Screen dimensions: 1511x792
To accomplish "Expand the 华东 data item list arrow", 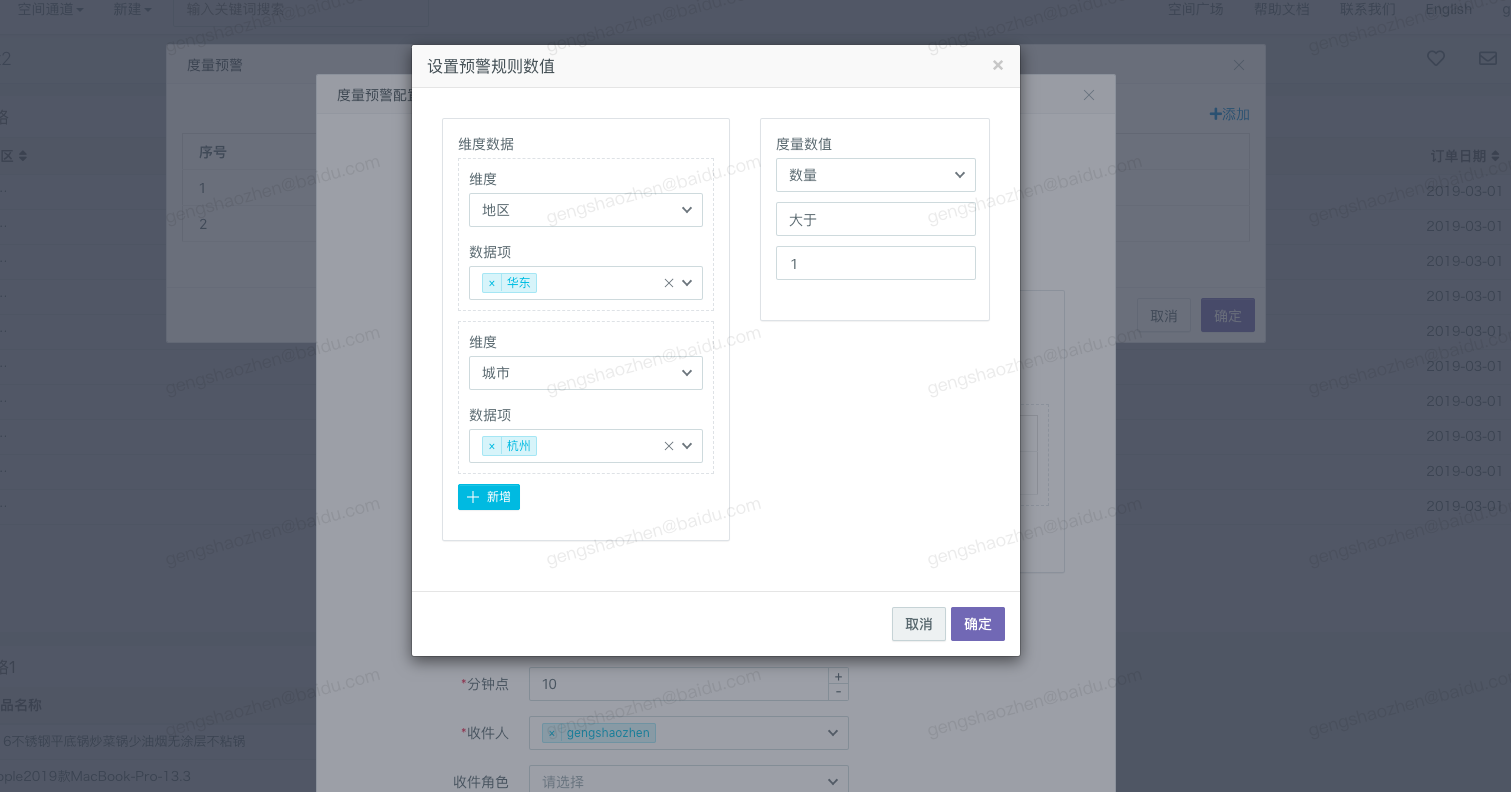I will point(688,283).
